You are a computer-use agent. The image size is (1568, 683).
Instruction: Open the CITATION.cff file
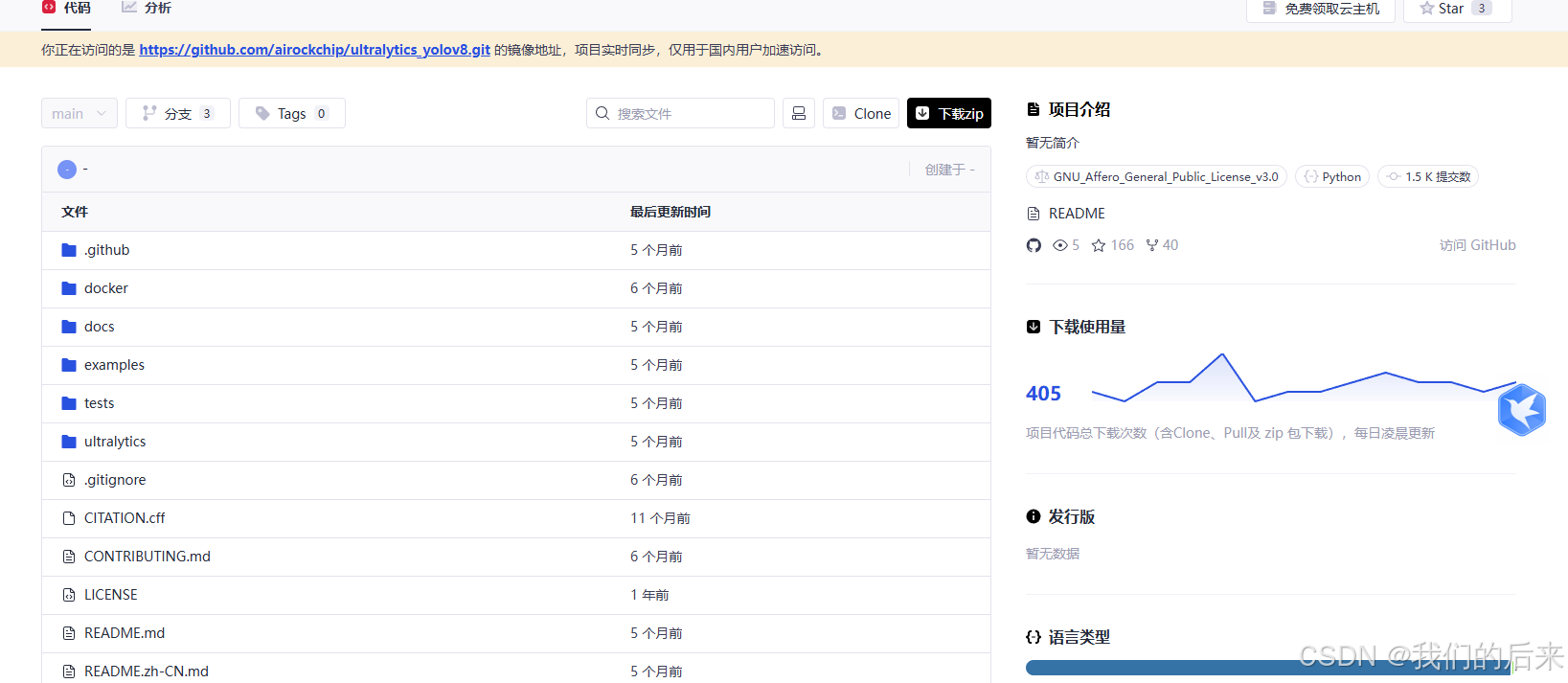coord(125,518)
